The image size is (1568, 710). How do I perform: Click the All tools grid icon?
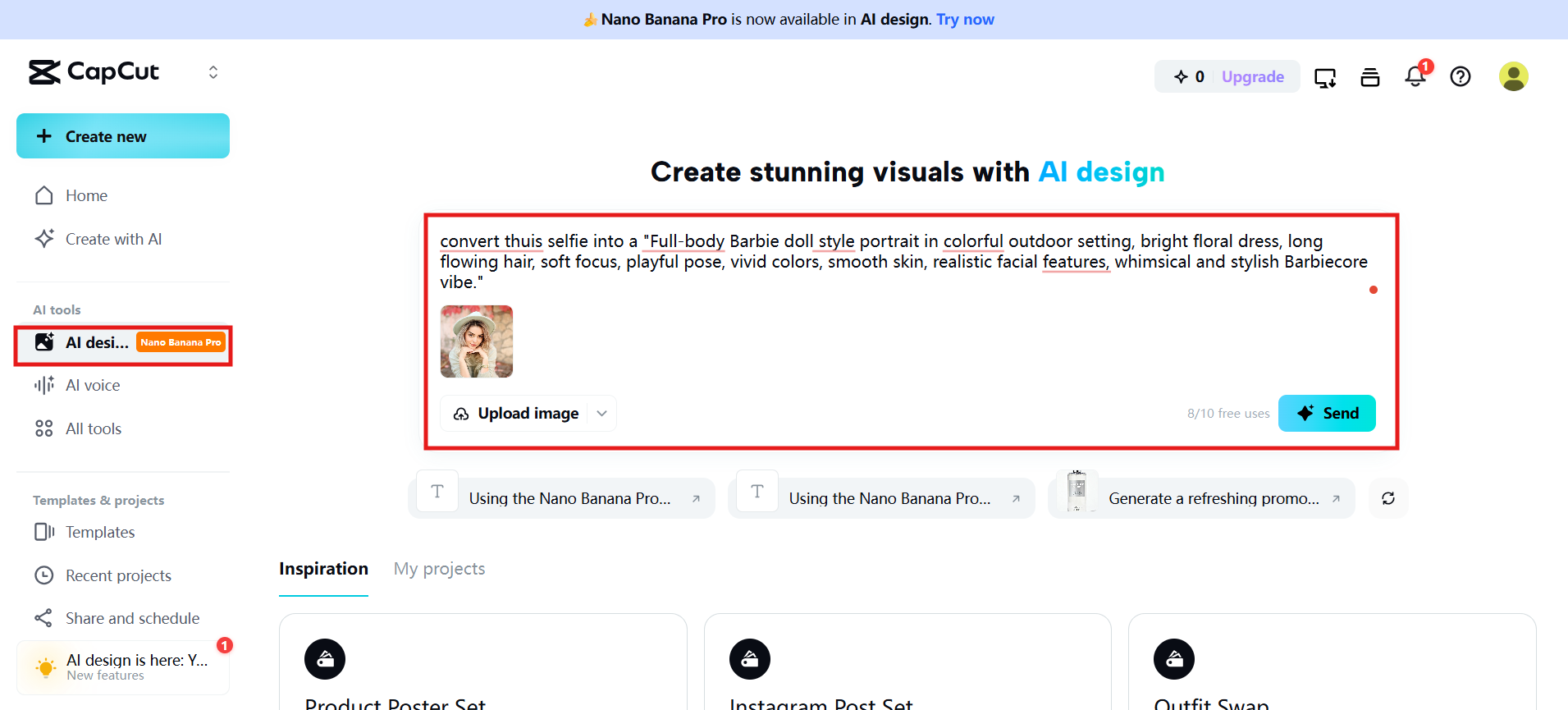pos(44,428)
